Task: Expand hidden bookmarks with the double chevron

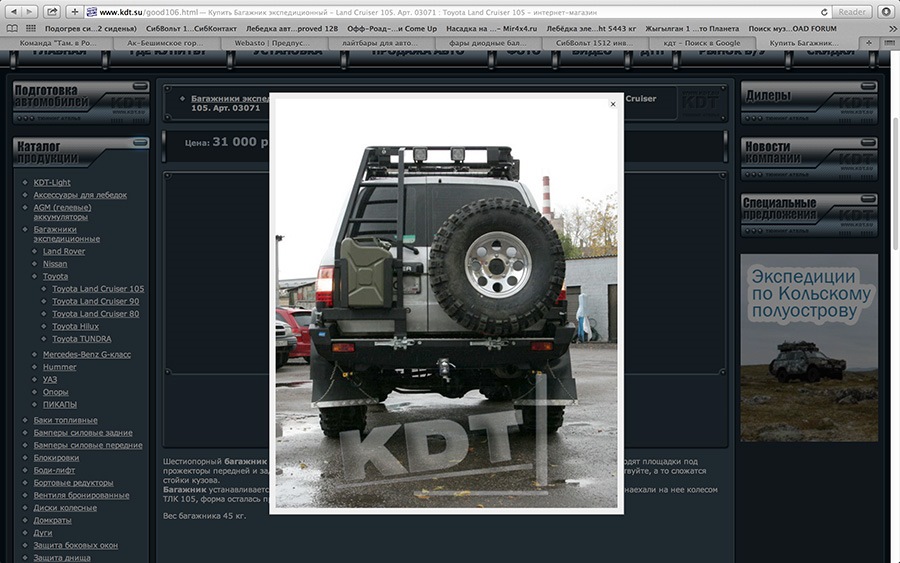Action: tap(891, 28)
